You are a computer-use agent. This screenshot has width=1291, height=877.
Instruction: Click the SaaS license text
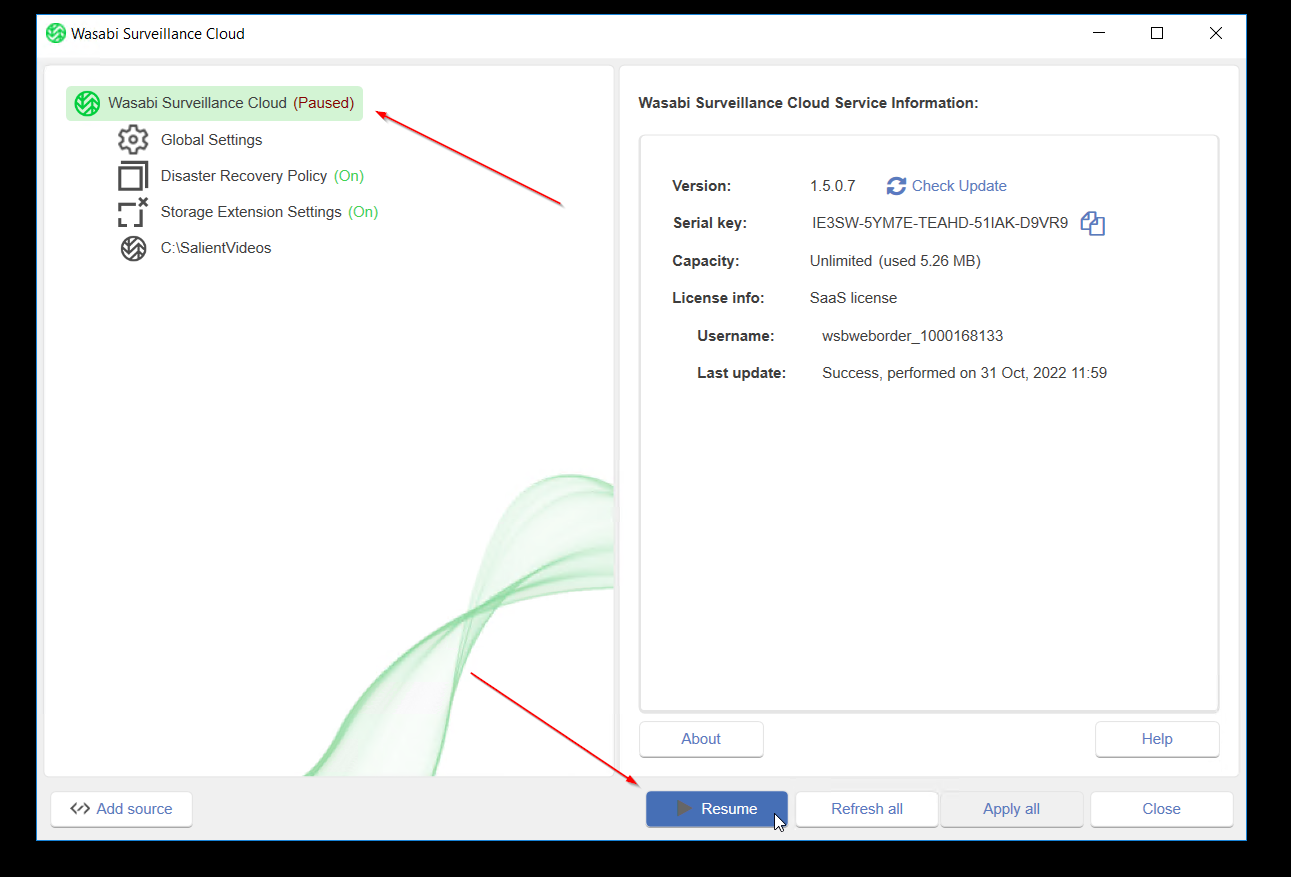point(853,298)
